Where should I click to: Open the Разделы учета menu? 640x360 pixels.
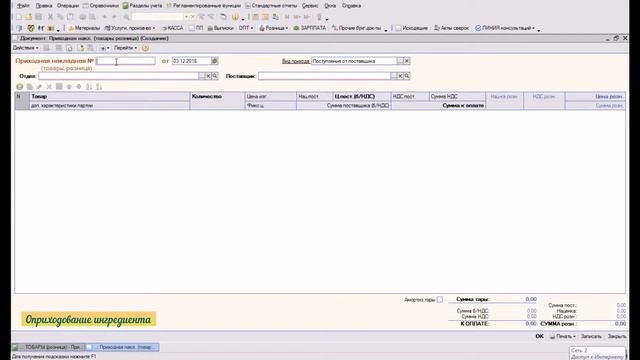pos(142,6)
